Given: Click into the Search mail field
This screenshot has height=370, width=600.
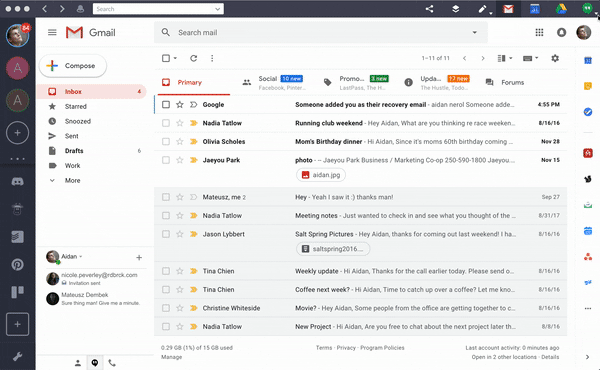Looking at the screenshot, I should 321,33.
